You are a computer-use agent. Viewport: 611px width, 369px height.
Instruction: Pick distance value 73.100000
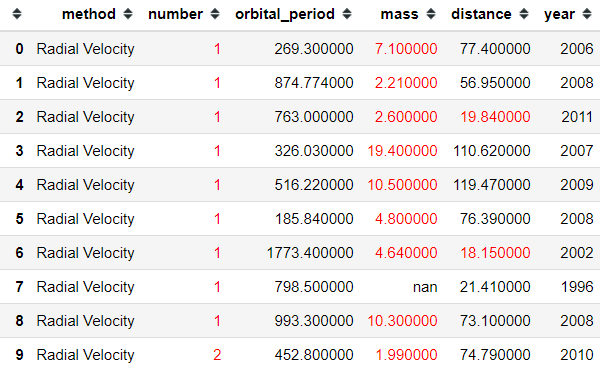[x=495, y=320]
